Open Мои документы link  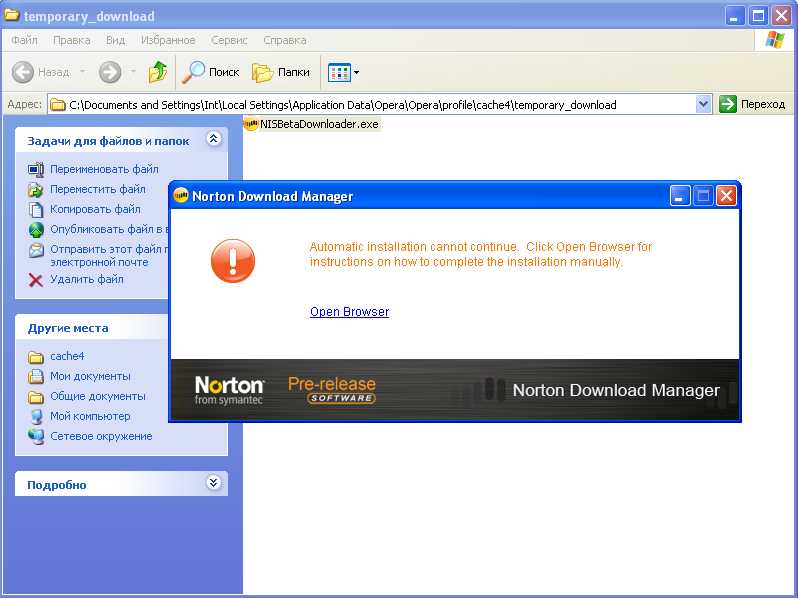90,376
